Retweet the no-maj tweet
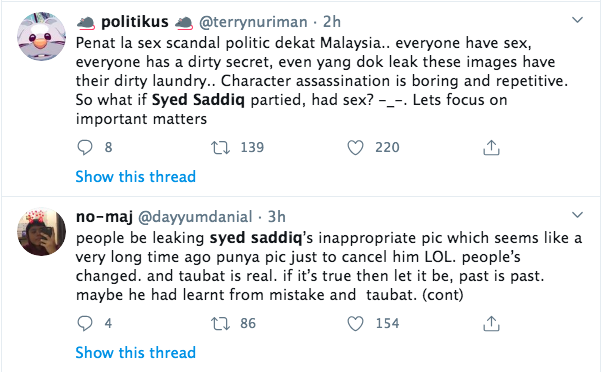The width and height of the screenshot is (601, 372). 220,323
